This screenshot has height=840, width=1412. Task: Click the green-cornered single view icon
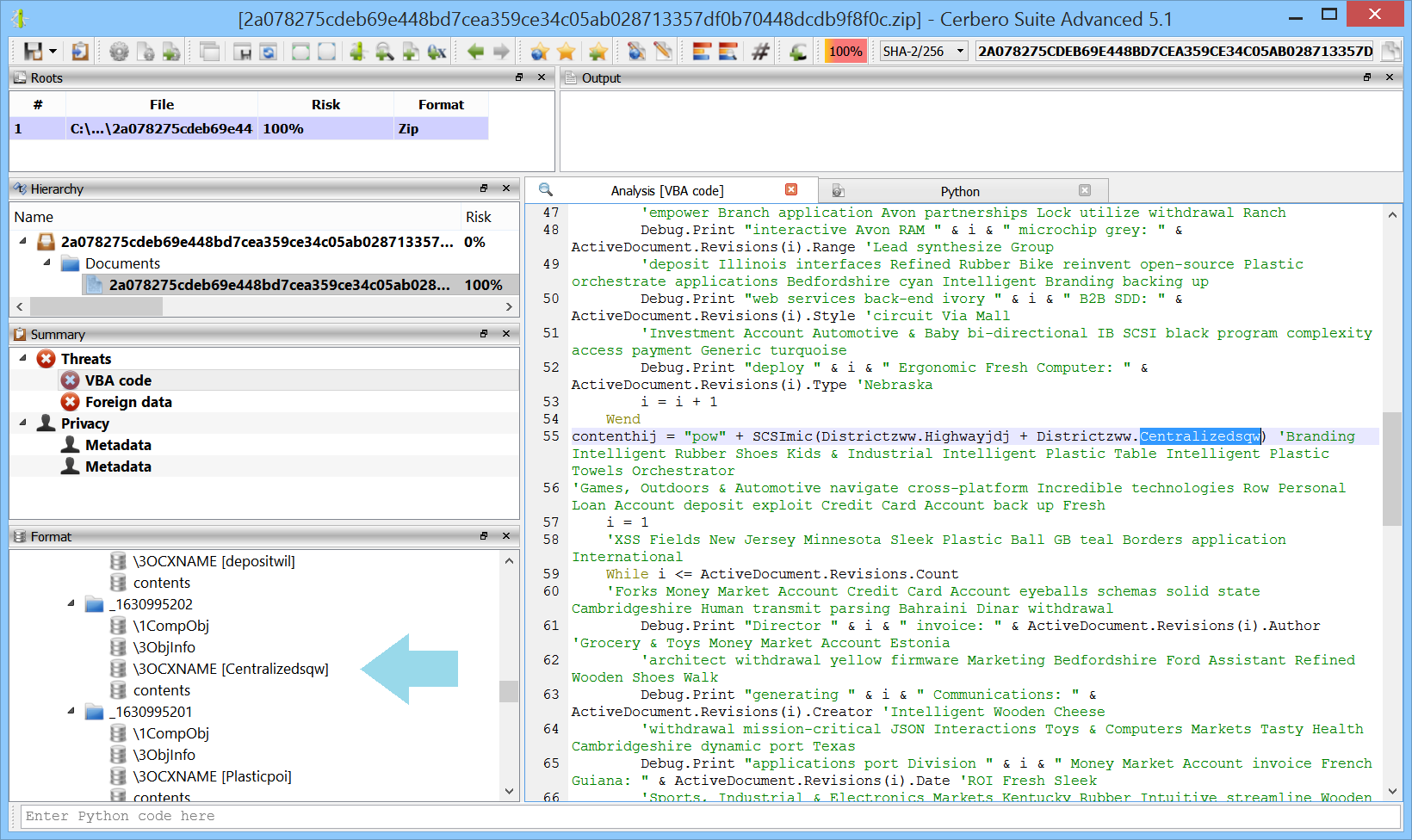point(300,52)
